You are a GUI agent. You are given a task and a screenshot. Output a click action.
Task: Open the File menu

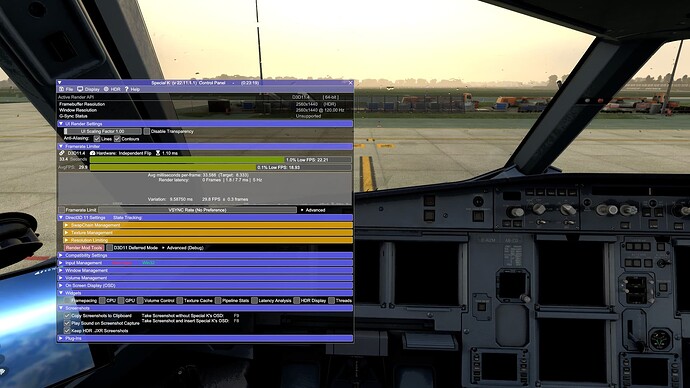click(x=66, y=89)
